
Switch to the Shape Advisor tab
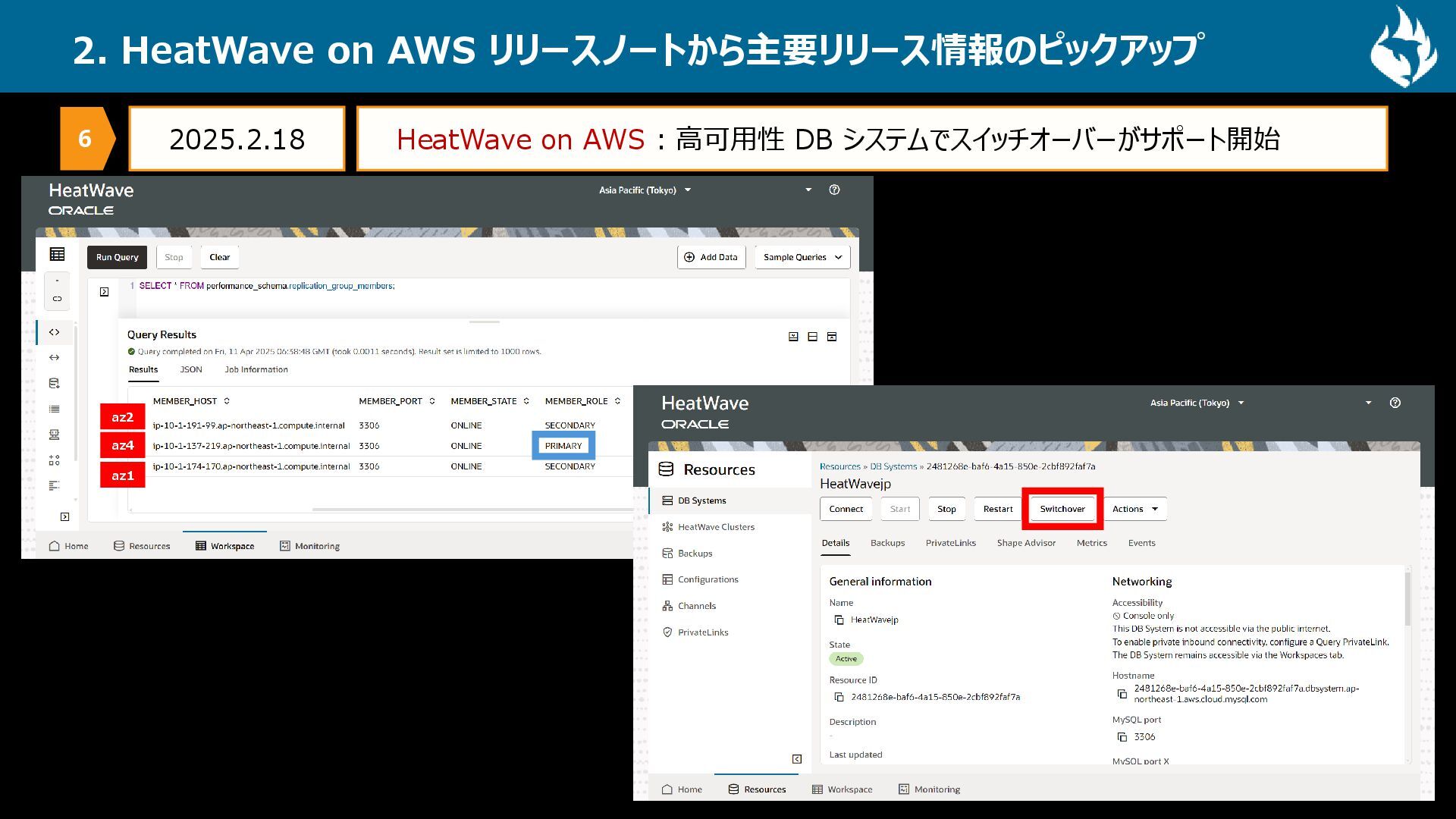click(x=1025, y=543)
